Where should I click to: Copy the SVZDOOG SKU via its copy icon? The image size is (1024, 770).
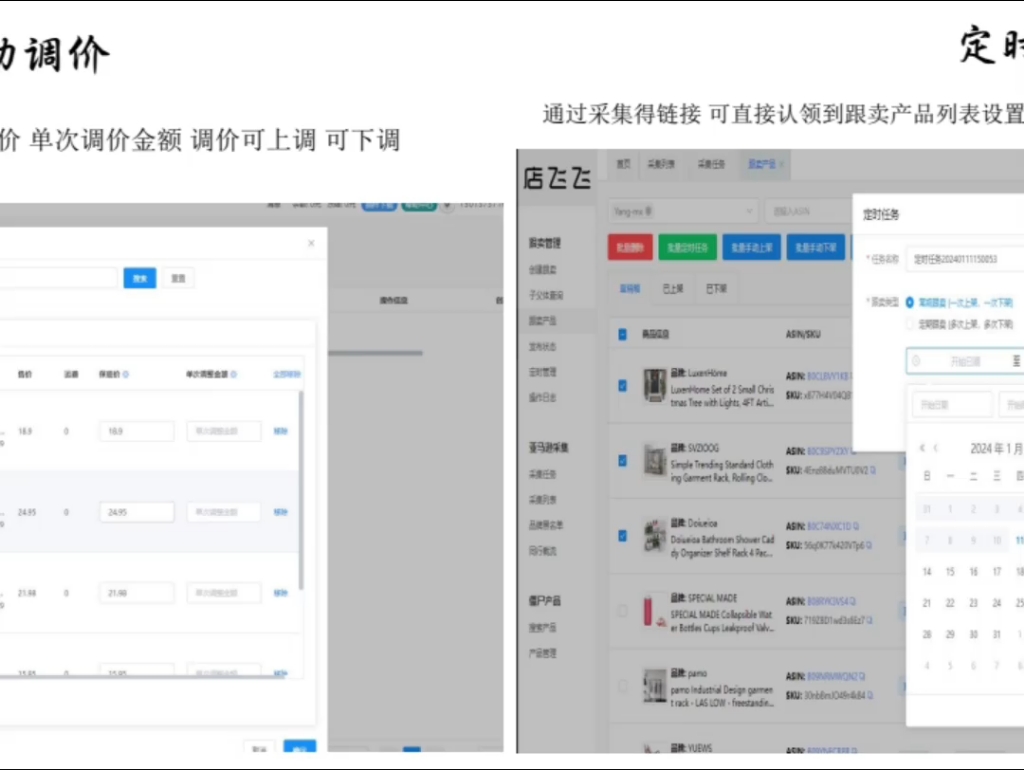tap(874, 469)
